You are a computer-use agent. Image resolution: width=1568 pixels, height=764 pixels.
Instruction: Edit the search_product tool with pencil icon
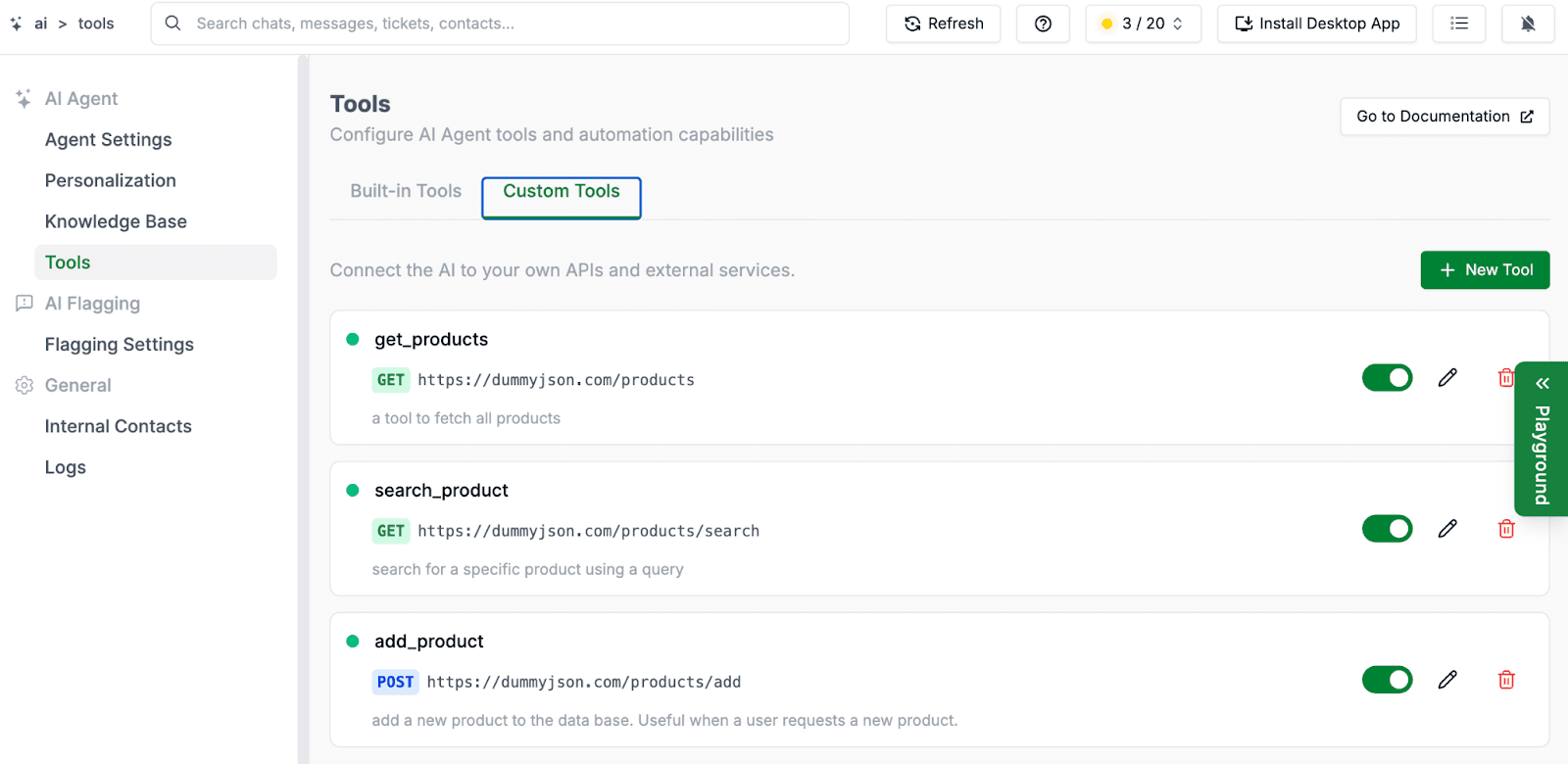[1447, 529]
